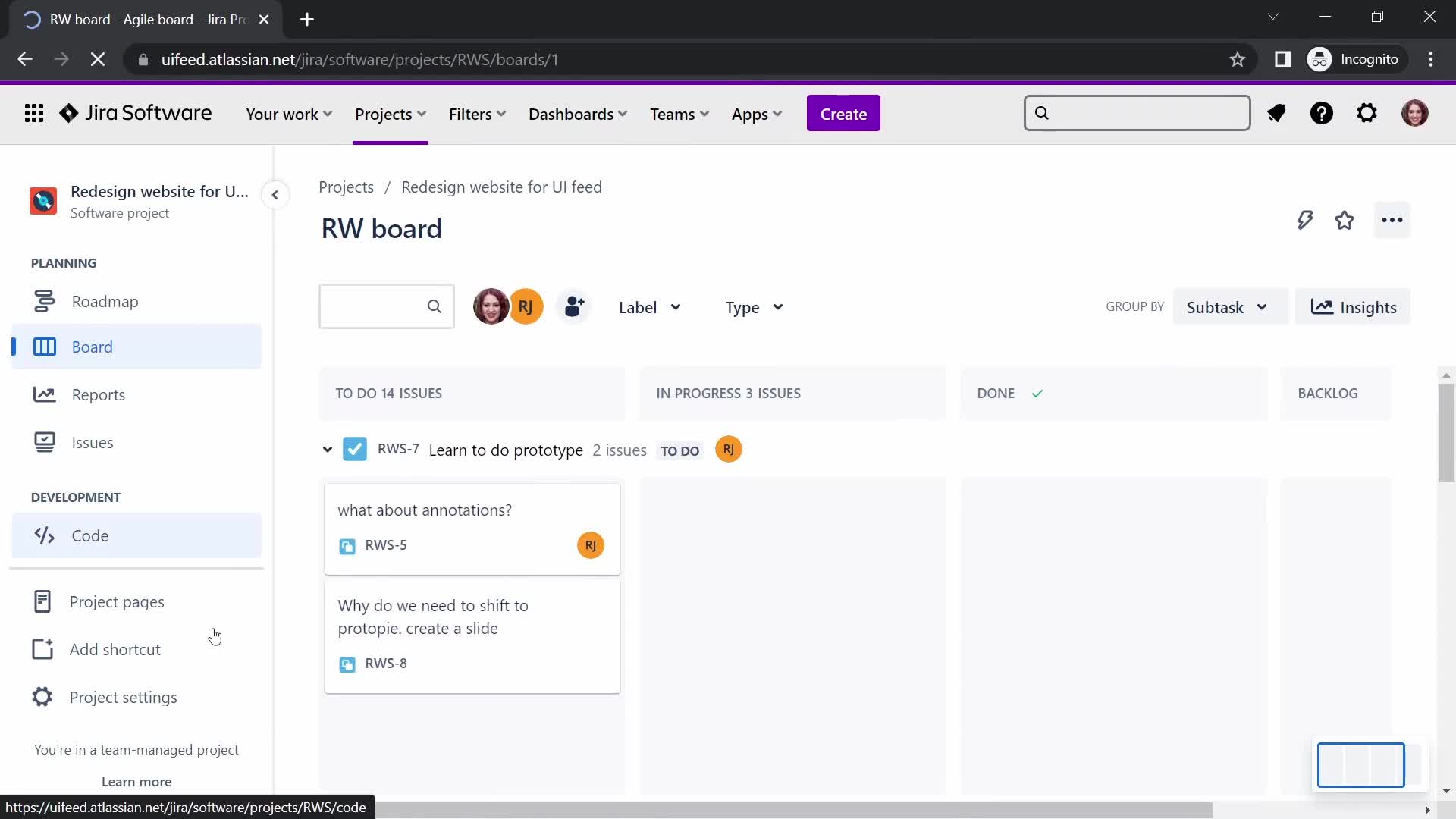Click the Board icon in sidebar
The image size is (1456, 819).
click(x=43, y=346)
